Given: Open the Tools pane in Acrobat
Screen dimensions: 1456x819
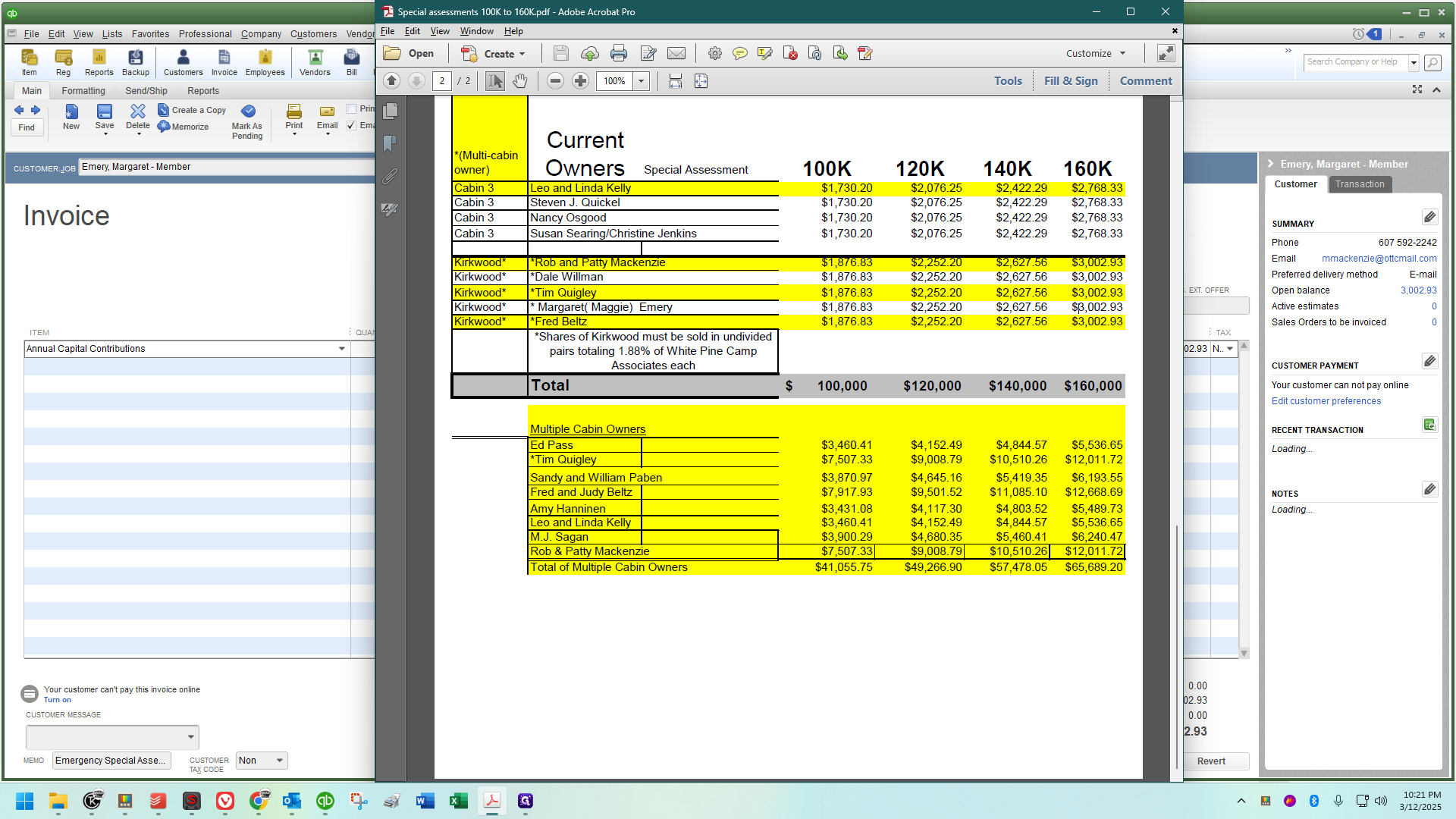Looking at the screenshot, I should click(1008, 81).
